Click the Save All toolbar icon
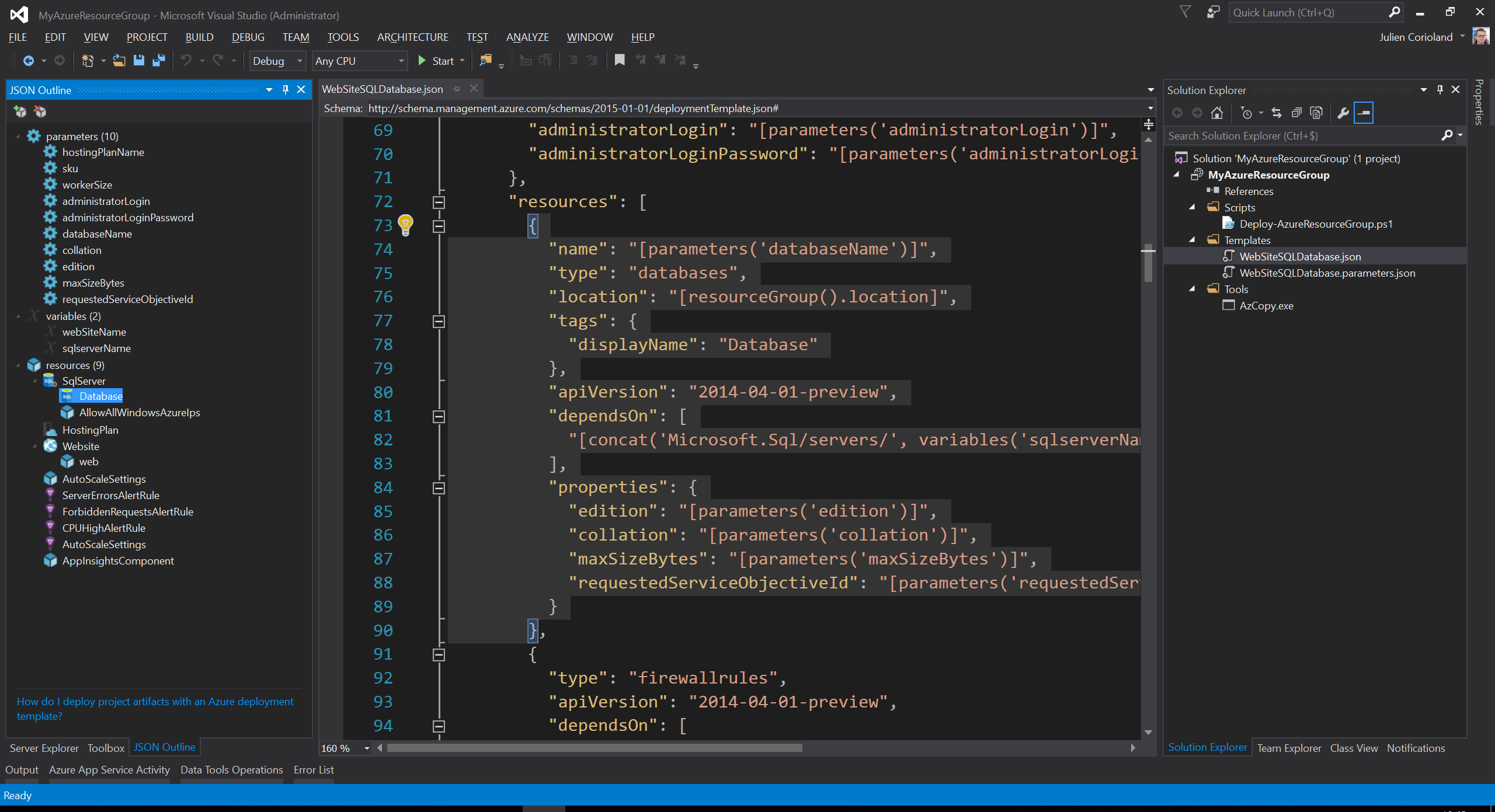Viewport: 1495px width, 812px height. pos(159,61)
